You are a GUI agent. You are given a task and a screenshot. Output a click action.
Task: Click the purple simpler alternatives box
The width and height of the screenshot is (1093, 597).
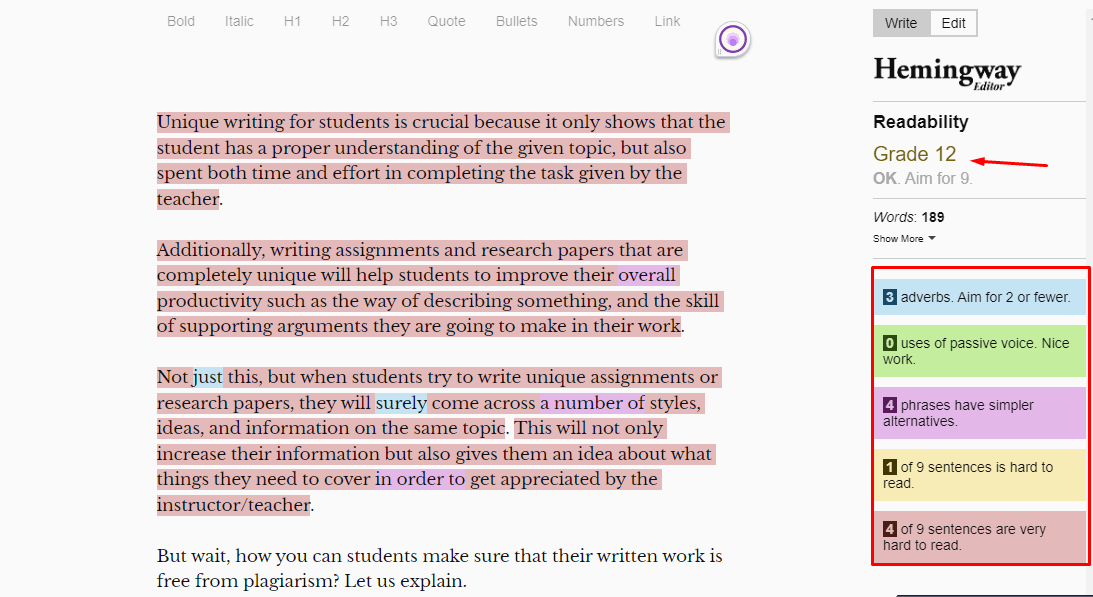coord(979,413)
